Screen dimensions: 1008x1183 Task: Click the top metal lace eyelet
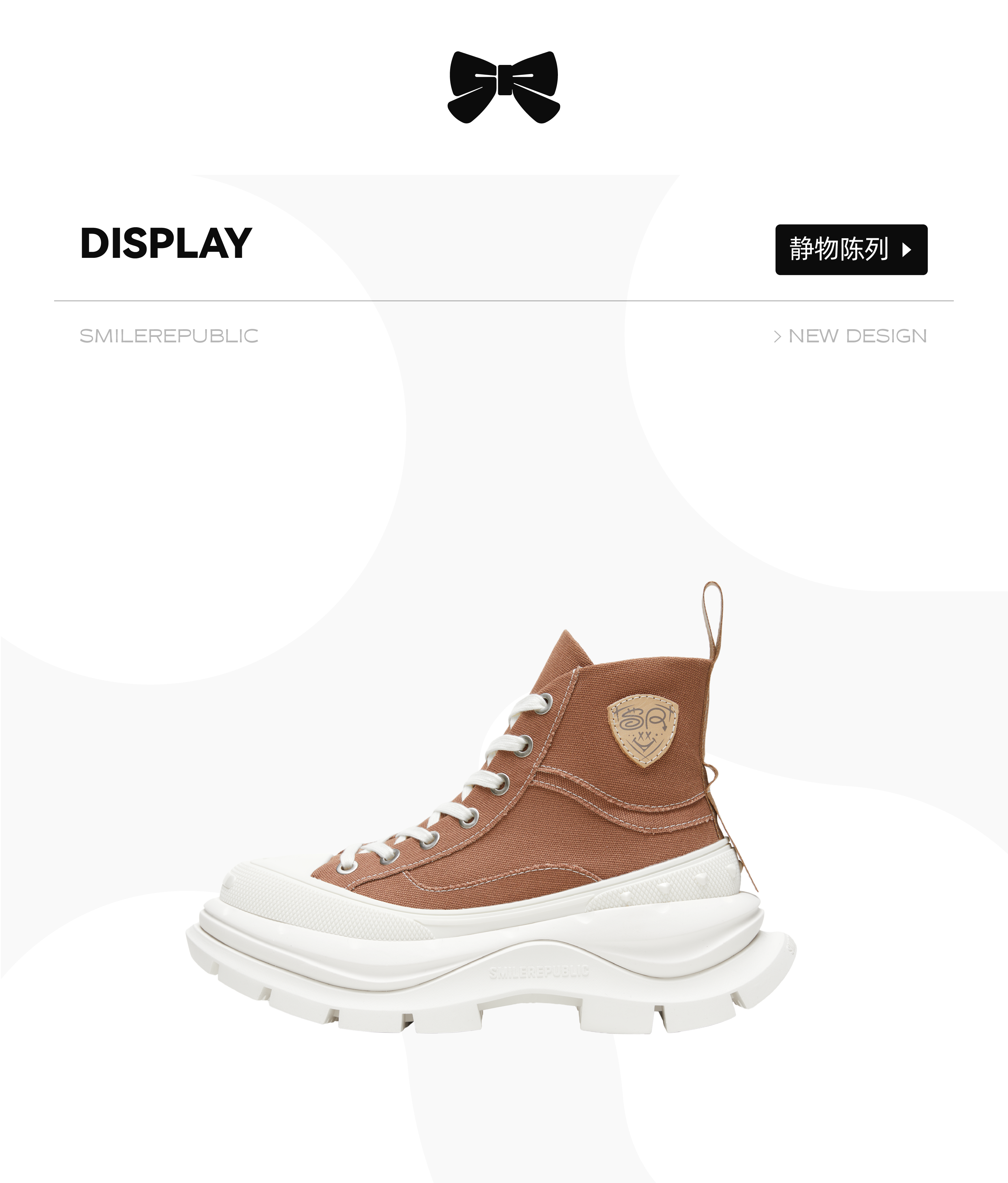pyautogui.click(x=546, y=702)
